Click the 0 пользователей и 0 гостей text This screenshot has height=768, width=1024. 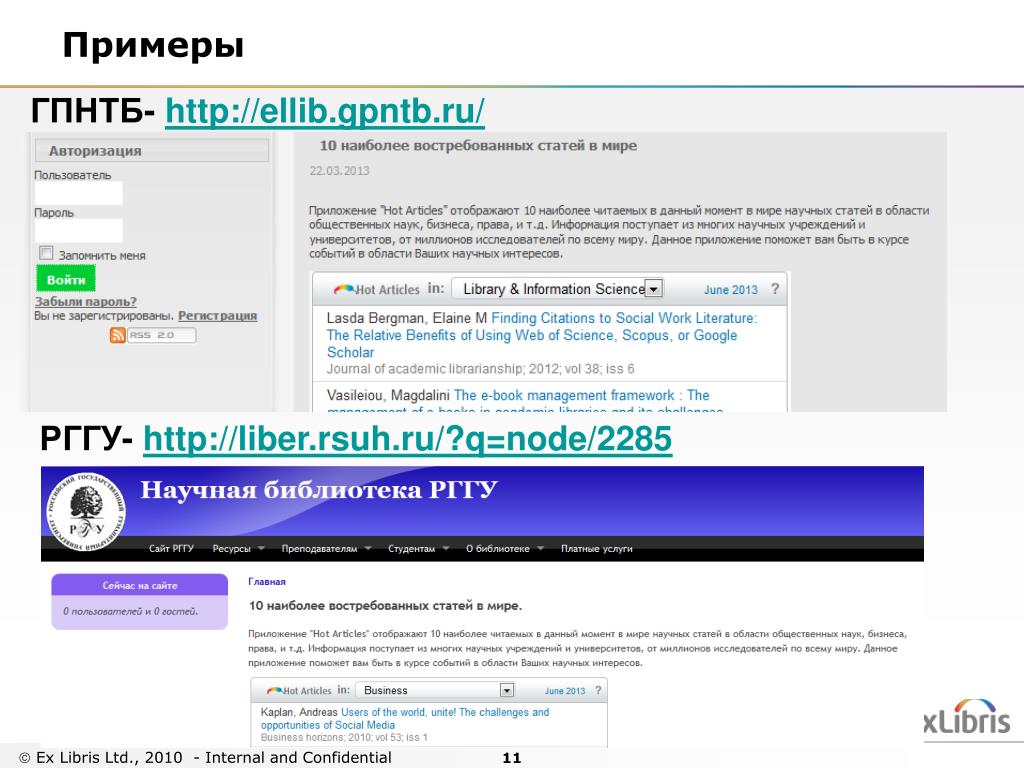pyautogui.click(x=131, y=611)
